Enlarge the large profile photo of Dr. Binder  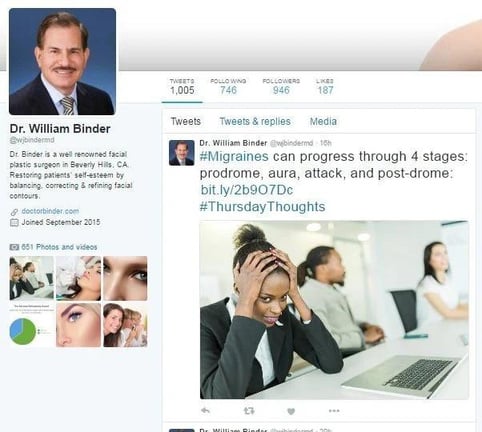tap(62, 62)
